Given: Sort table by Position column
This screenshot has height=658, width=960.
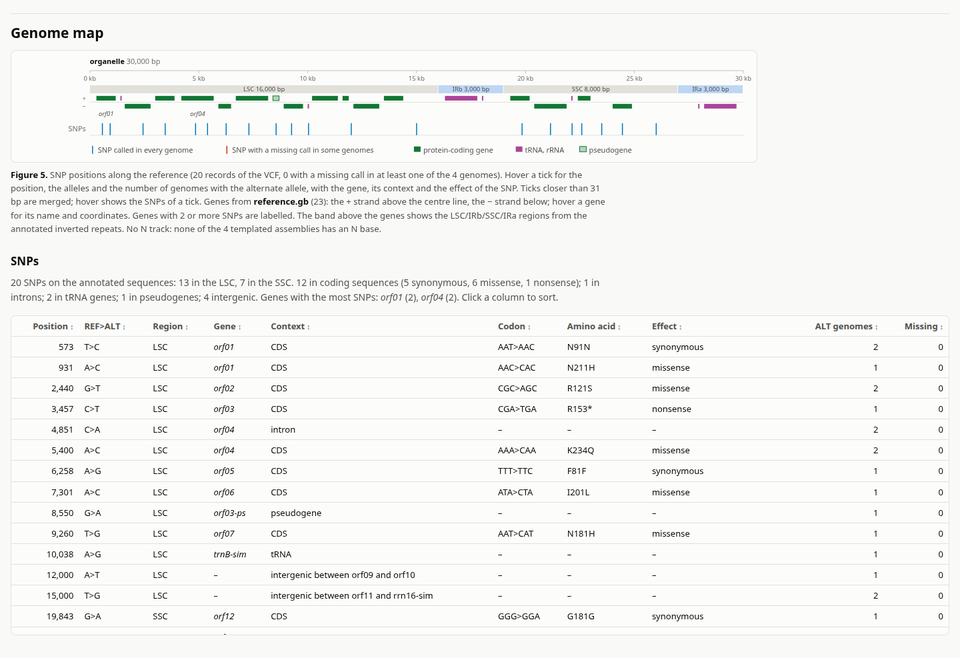Looking at the screenshot, I should tap(53, 326).
